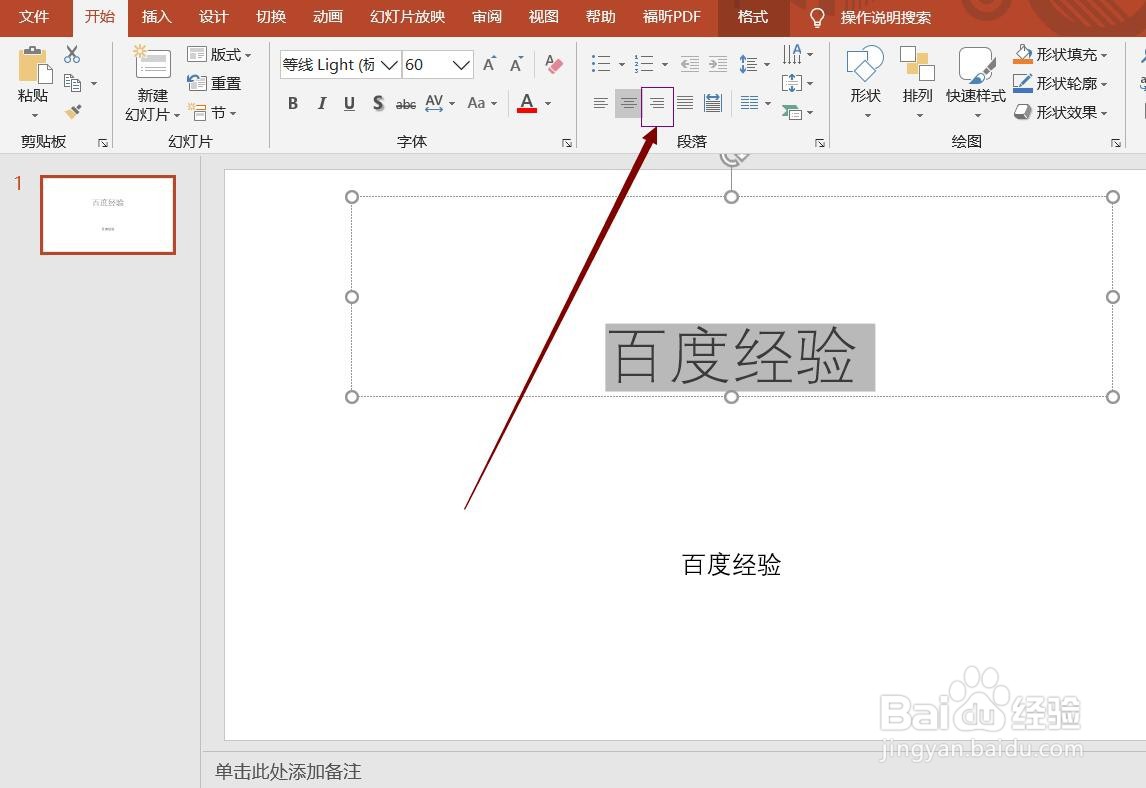Center align the text
Screen dimensions: 1146x788
point(629,103)
